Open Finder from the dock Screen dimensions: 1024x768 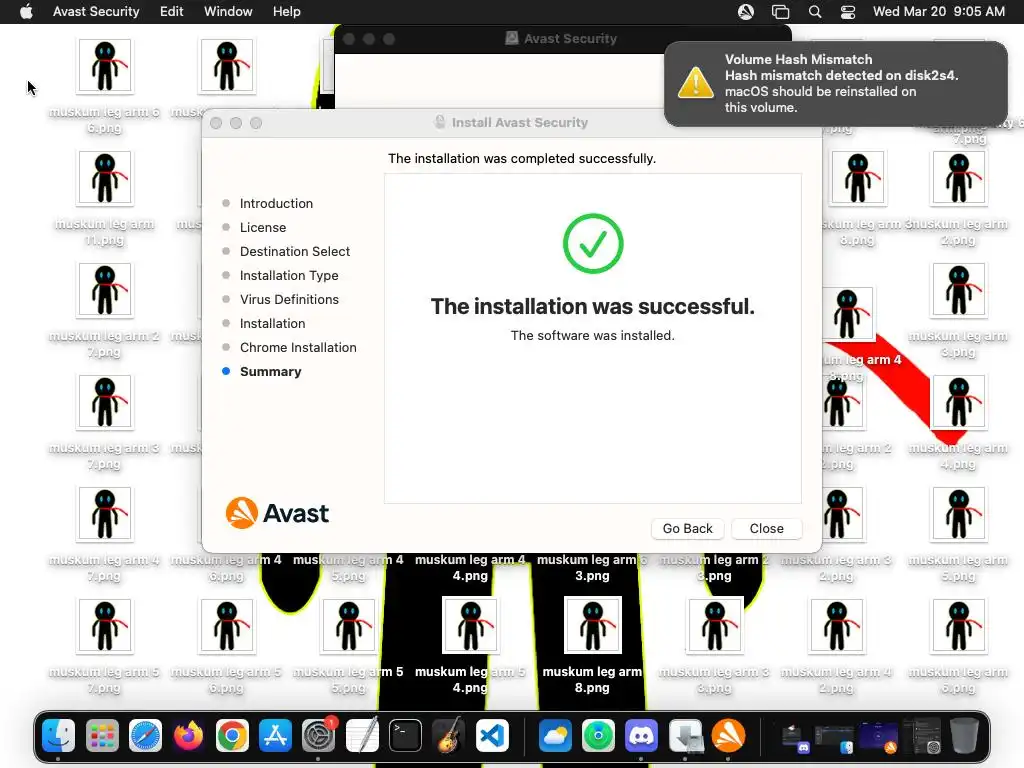pyautogui.click(x=59, y=736)
